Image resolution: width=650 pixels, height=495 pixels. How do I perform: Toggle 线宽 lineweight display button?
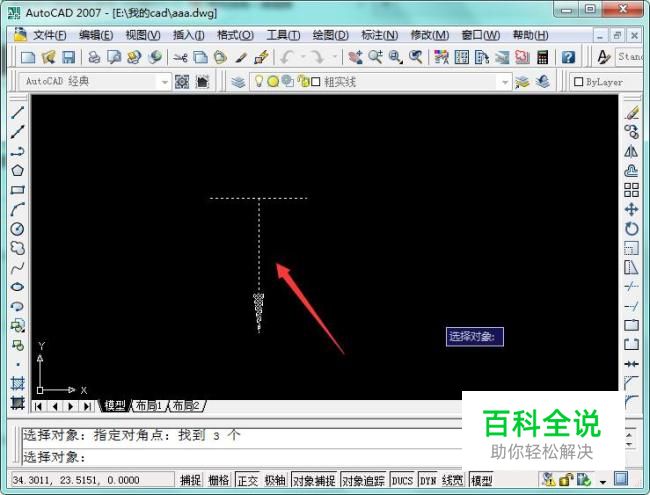(452, 480)
